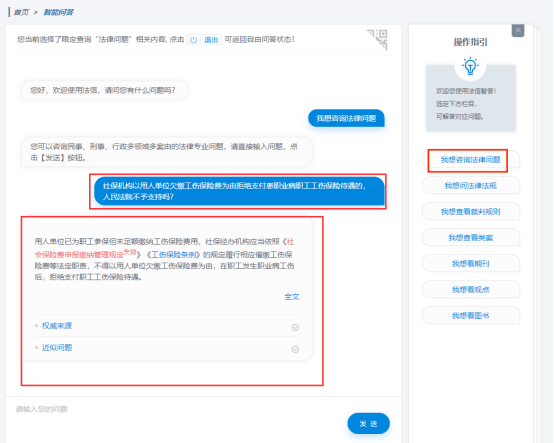
Task: Select 我想问法律法规 option
Action: point(471,185)
